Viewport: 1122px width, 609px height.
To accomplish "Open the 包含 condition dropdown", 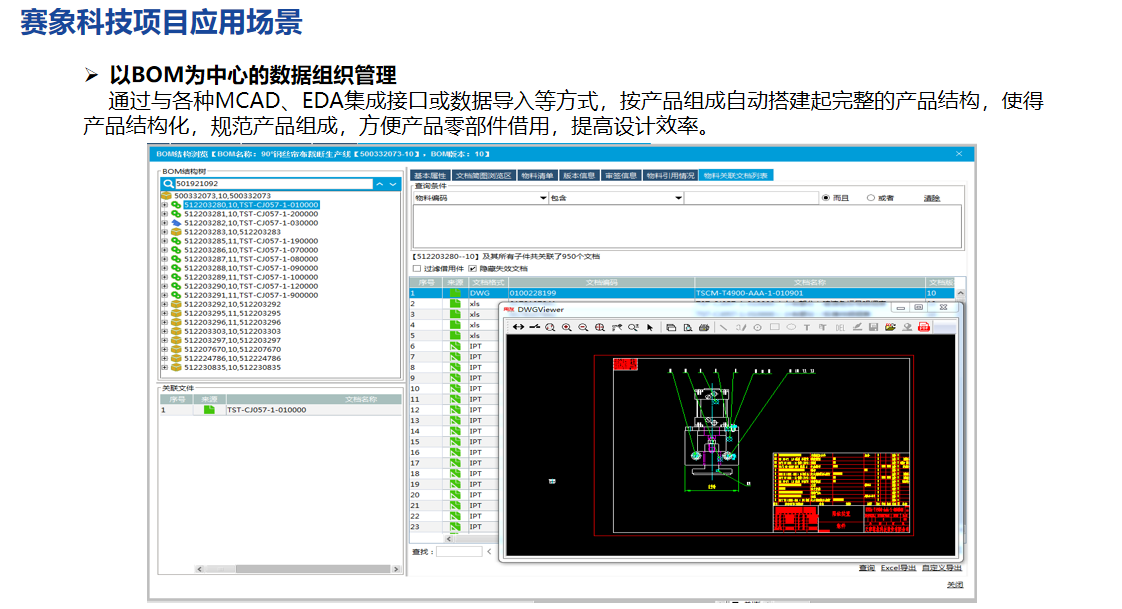I will [676, 198].
